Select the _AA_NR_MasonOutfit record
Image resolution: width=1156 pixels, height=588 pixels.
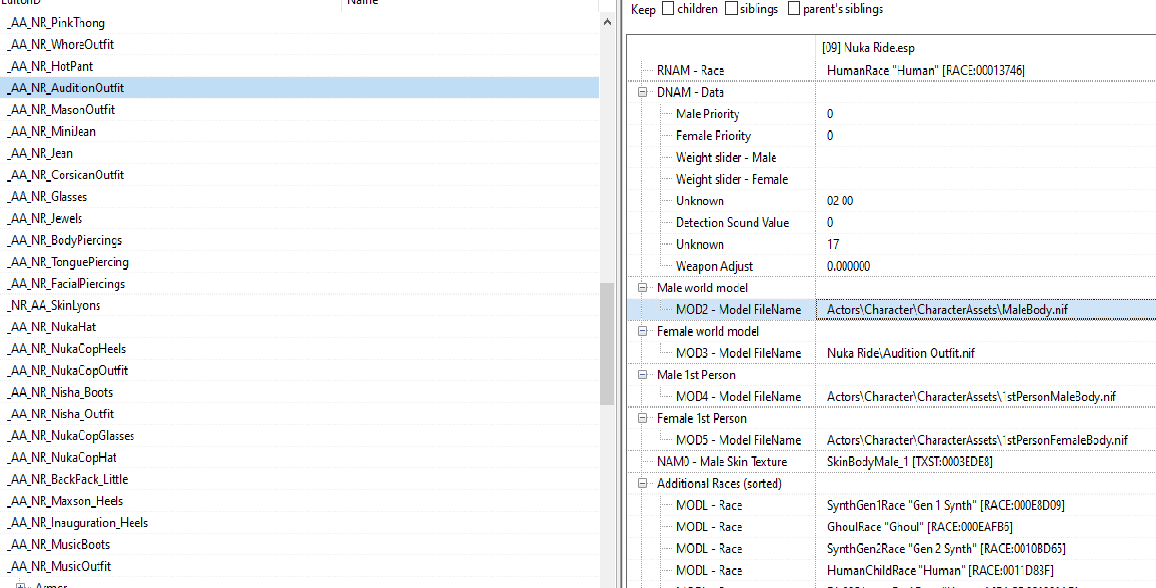(61, 110)
